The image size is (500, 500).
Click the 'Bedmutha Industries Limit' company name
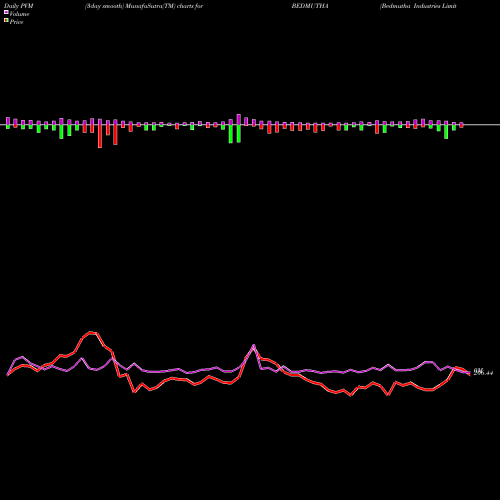418,6
